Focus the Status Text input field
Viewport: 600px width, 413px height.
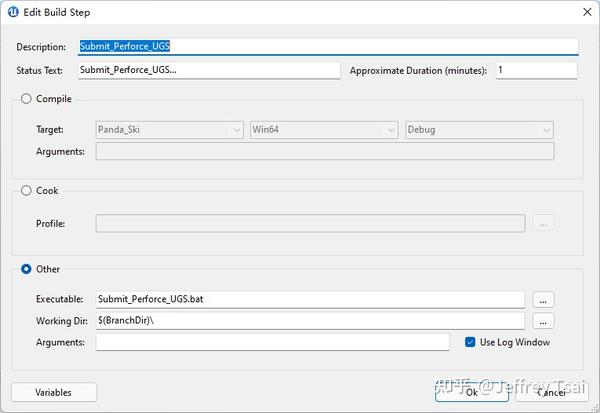(x=209, y=70)
